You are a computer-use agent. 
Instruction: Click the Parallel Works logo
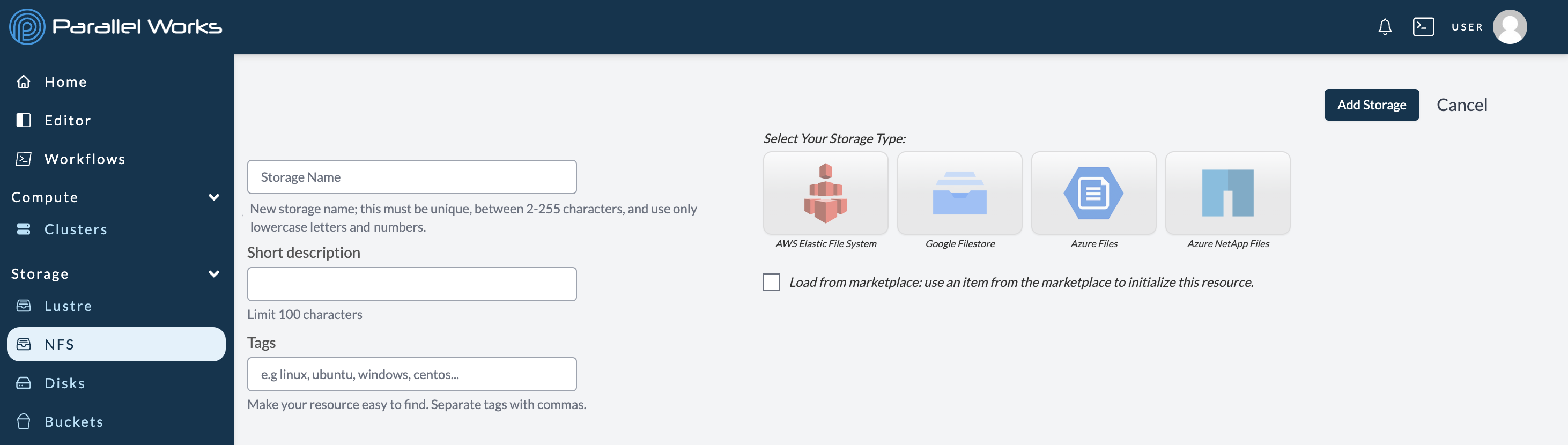(x=116, y=26)
